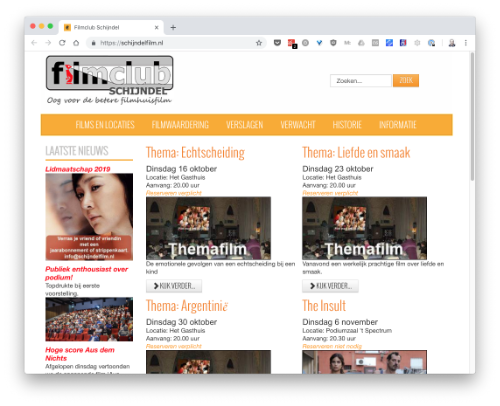Click Kijk verder under Liefde en smaak
The height and width of the screenshot is (406, 500).
pos(330,286)
